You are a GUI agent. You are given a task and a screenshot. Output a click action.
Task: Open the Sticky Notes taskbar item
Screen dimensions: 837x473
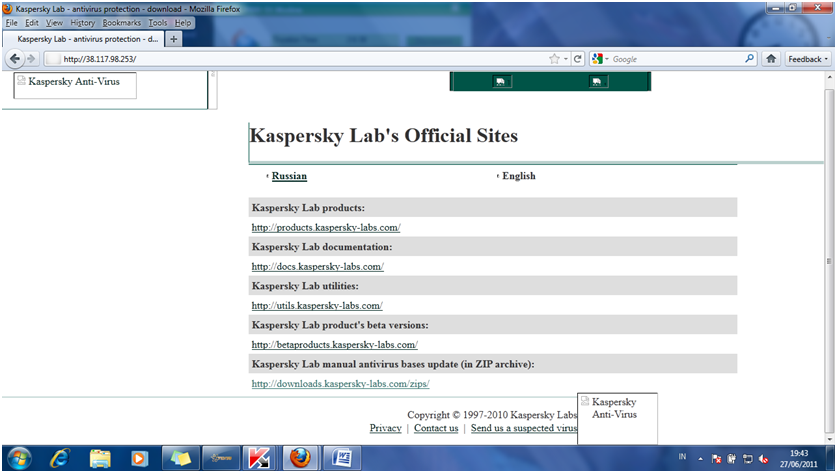point(181,458)
